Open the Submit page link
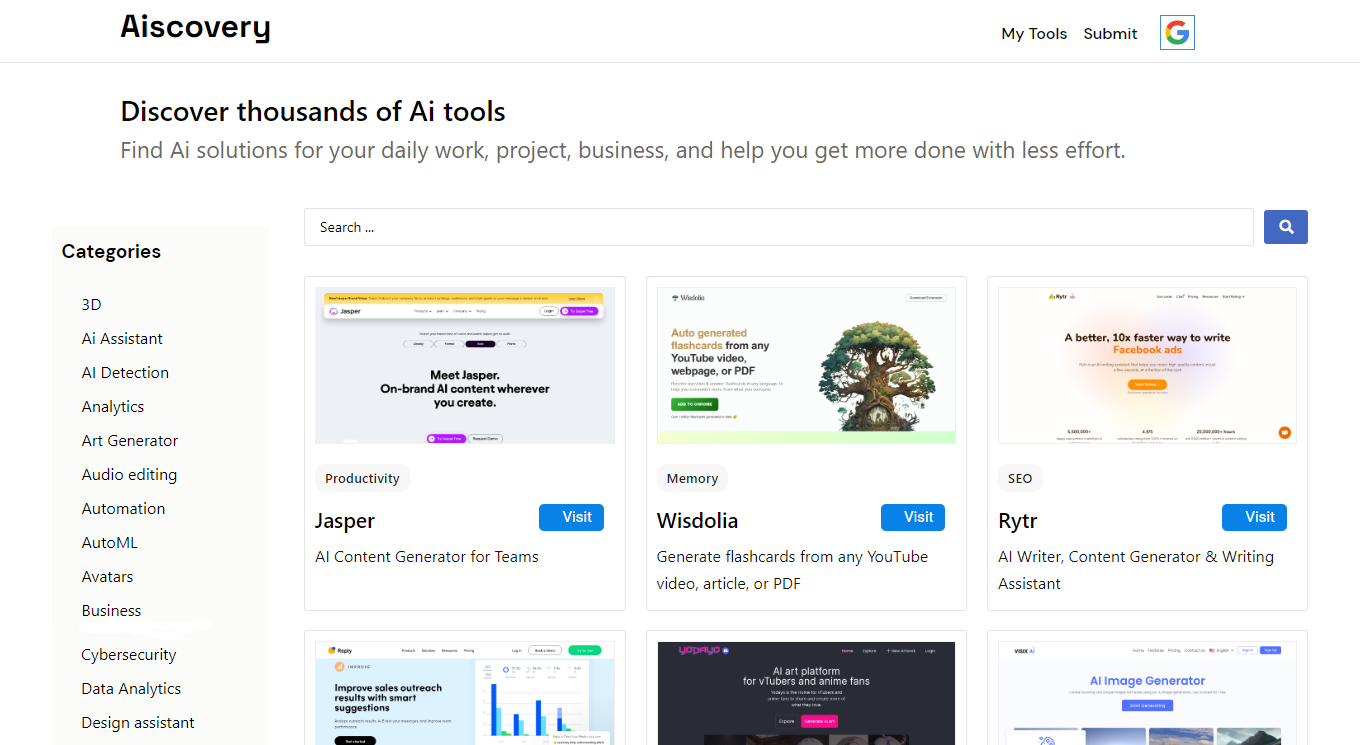This screenshot has height=745, width=1360. click(x=1110, y=34)
